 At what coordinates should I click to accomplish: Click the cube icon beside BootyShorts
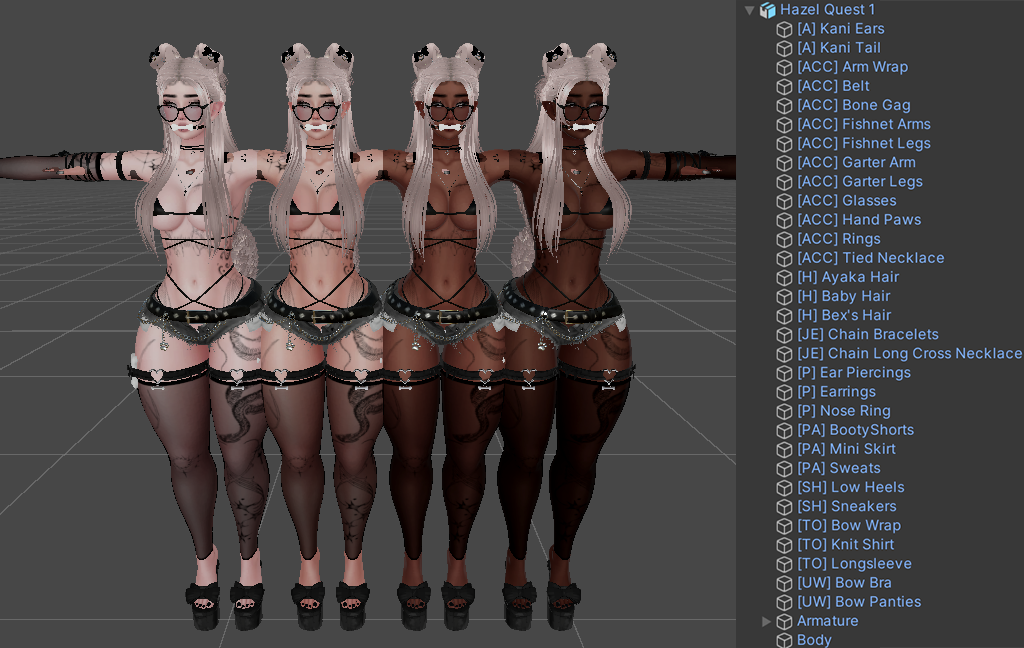point(784,430)
